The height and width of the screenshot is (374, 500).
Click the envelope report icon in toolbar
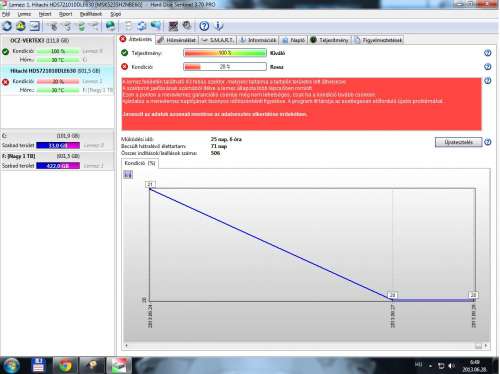(34, 26)
